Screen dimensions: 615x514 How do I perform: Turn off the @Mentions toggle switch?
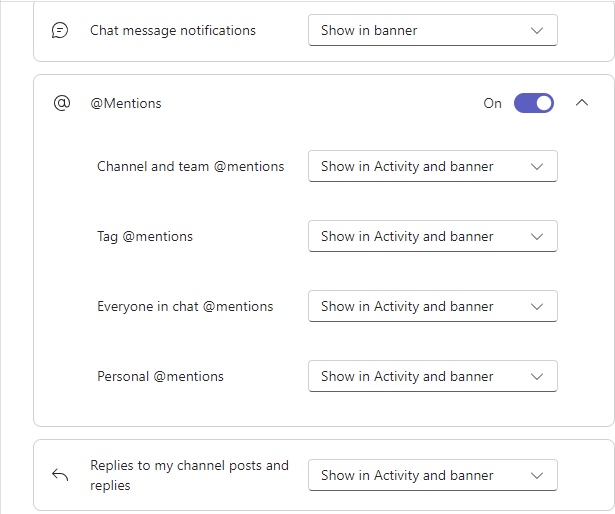(x=534, y=103)
